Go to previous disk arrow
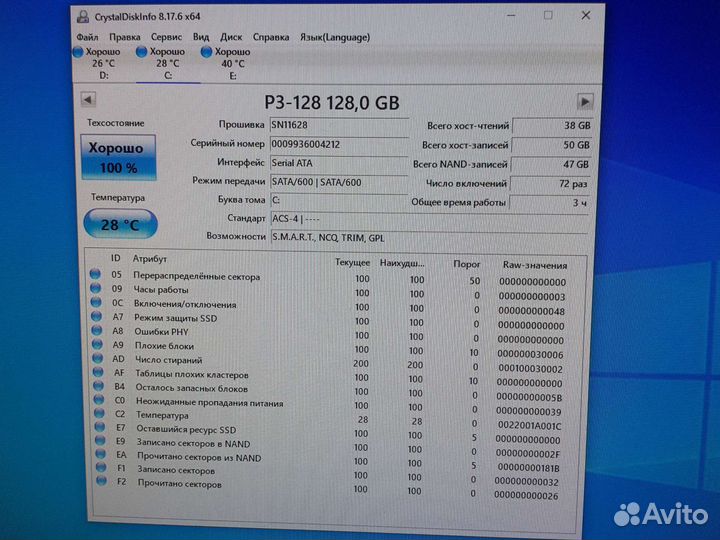 [x=88, y=99]
